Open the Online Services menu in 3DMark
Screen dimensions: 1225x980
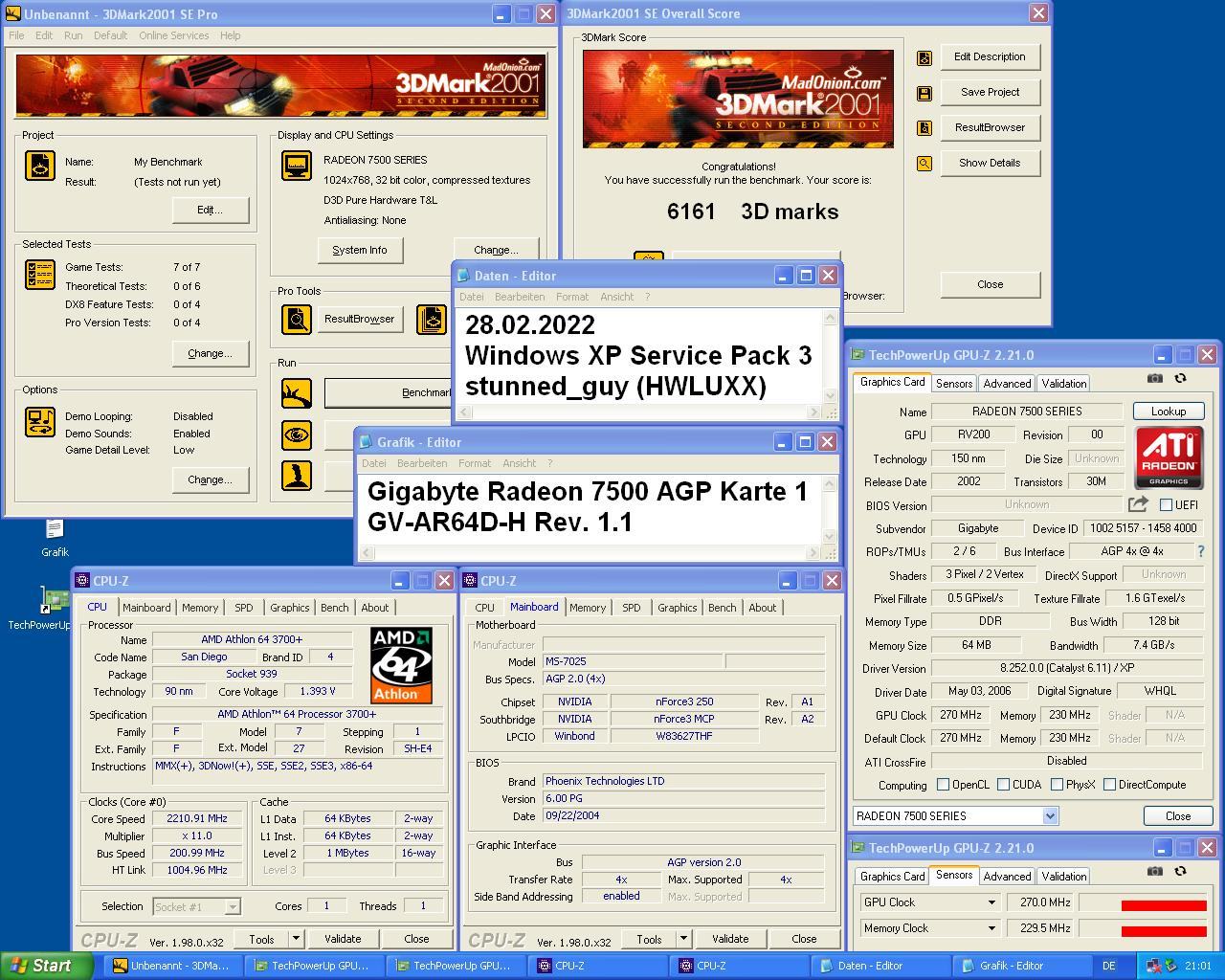pos(173,35)
